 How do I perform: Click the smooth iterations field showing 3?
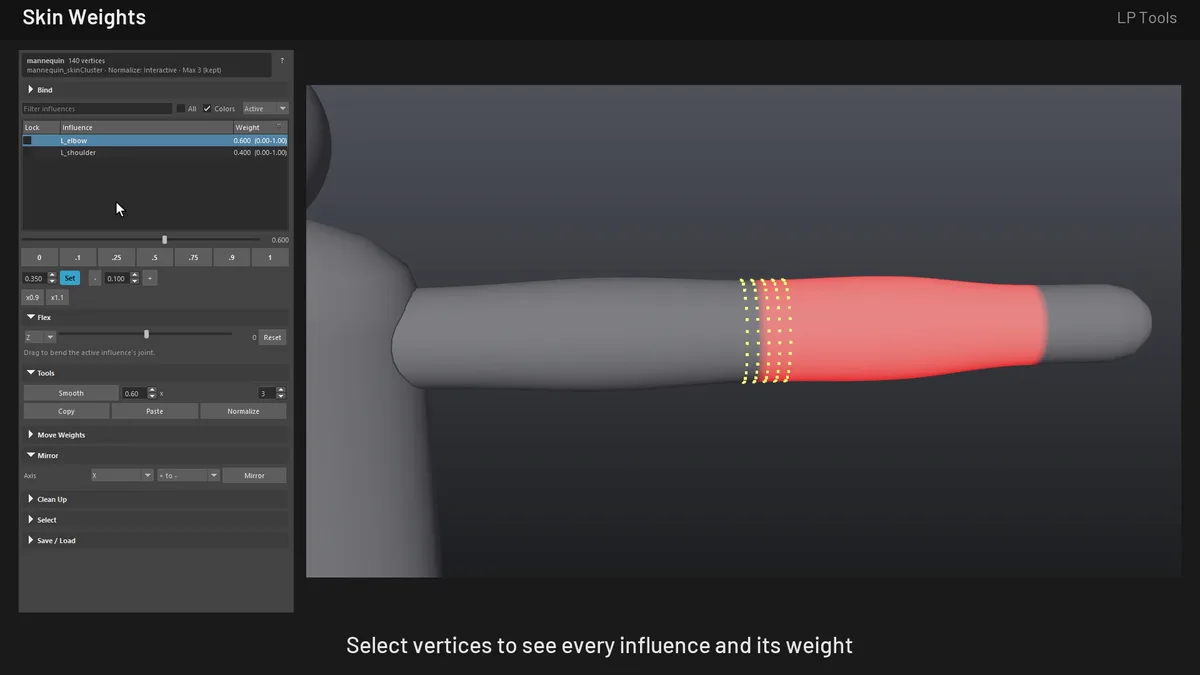pos(266,393)
